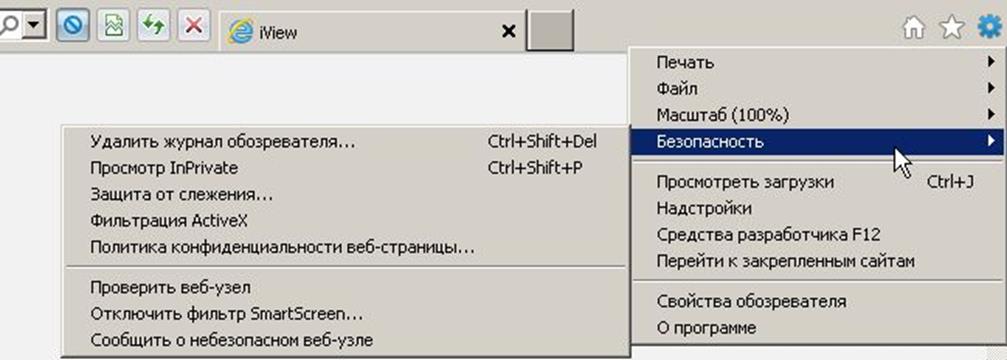This screenshot has width=1007, height=360.
Task: Expand the search dropdown arrow
Action: pyautogui.click(x=34, y=26)
